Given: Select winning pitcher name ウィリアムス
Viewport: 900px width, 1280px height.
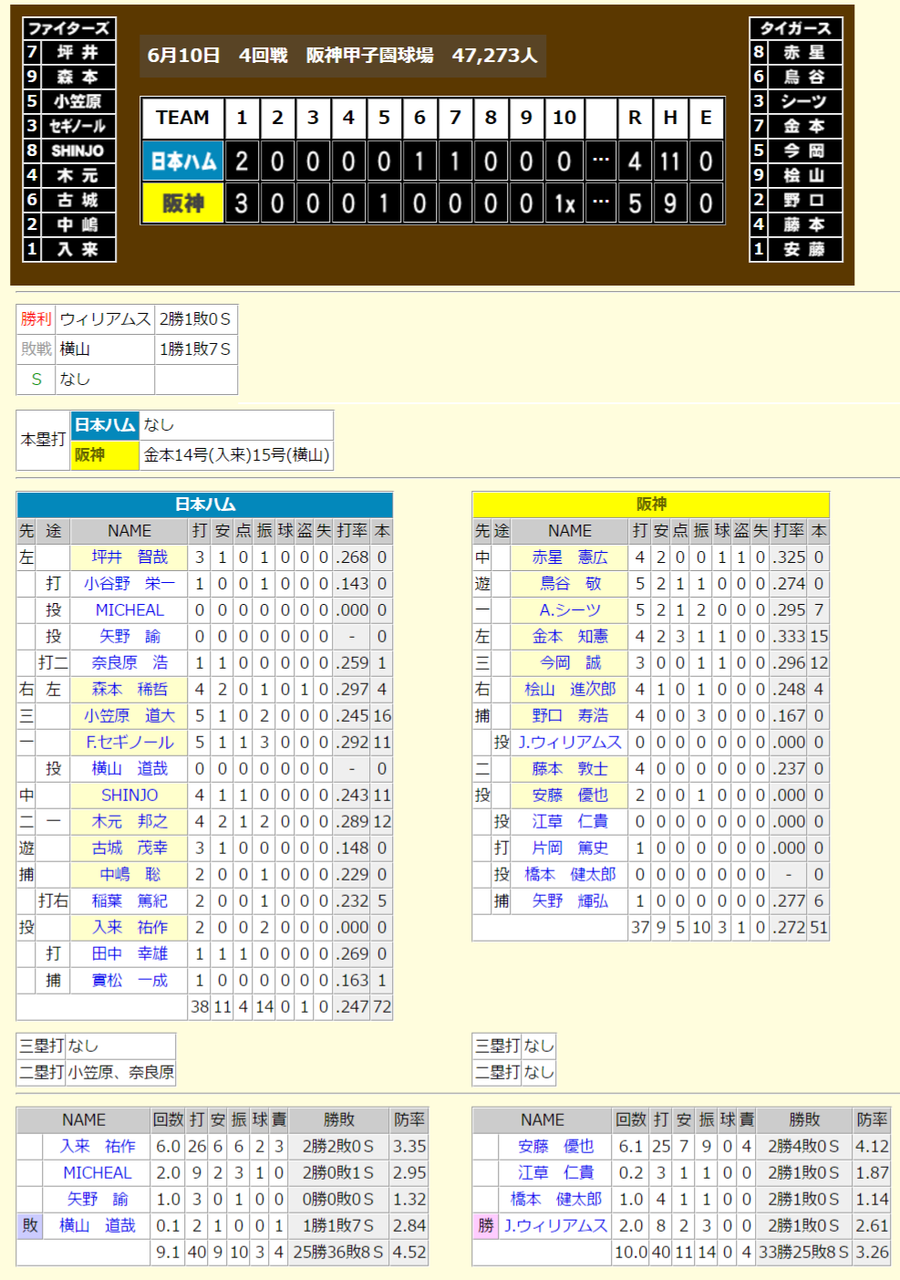Looking at the screenshot, I should click(105, 319).
